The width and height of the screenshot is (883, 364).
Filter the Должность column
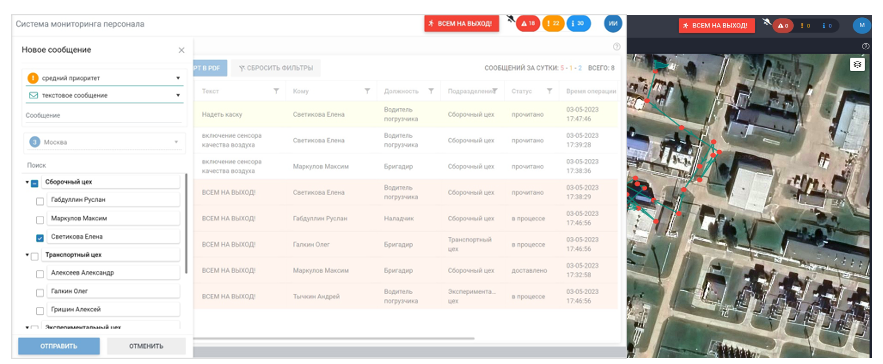point(431,91)
